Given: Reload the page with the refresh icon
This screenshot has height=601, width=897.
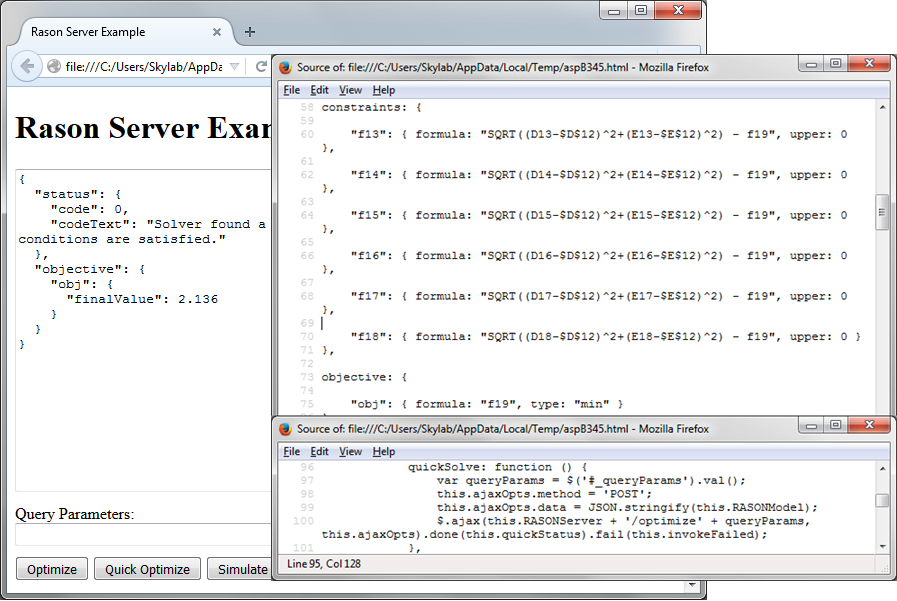Looking at the screenshot, I should 261,66.
